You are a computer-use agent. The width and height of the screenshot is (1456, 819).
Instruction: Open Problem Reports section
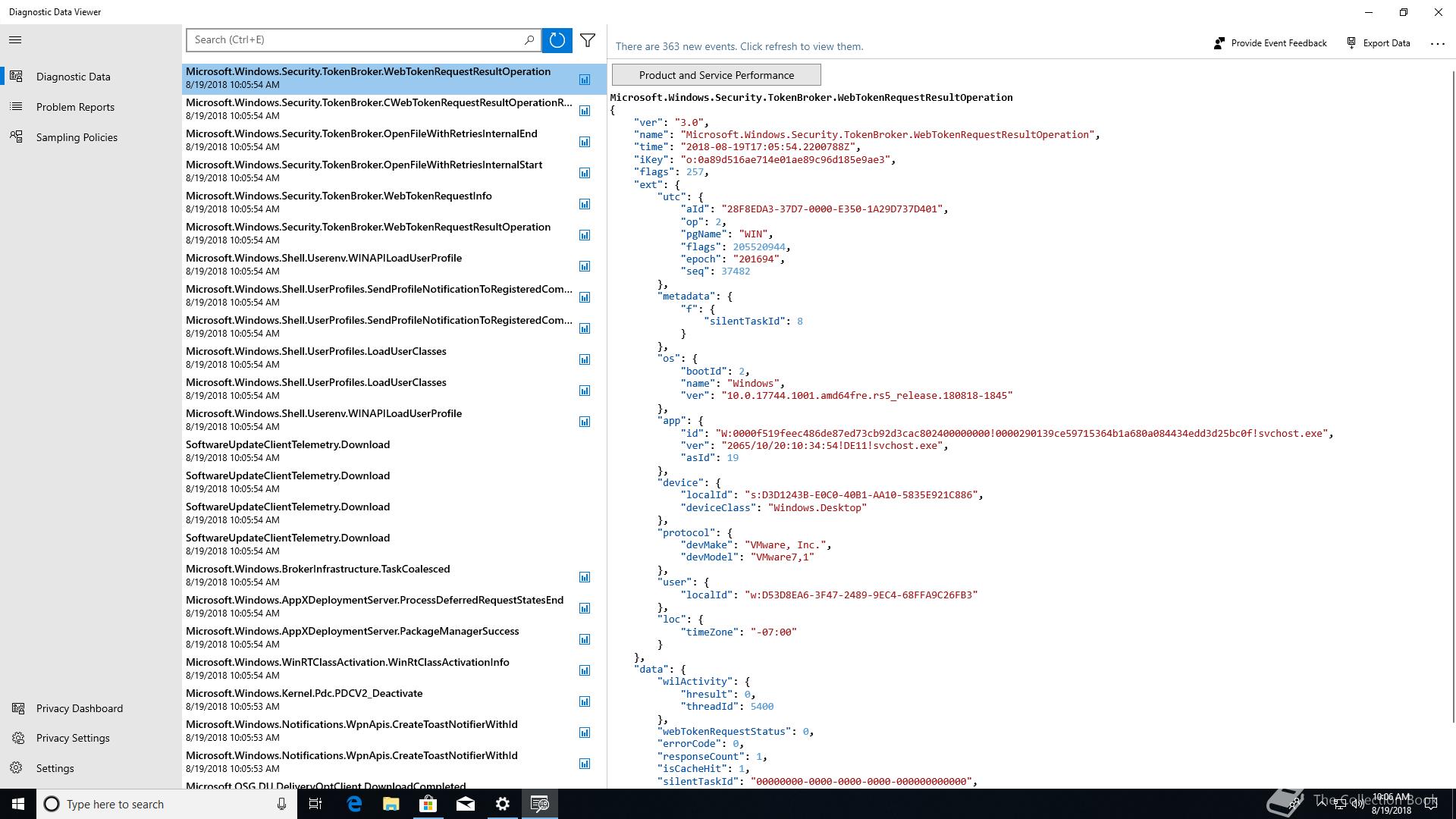[91, 107]
